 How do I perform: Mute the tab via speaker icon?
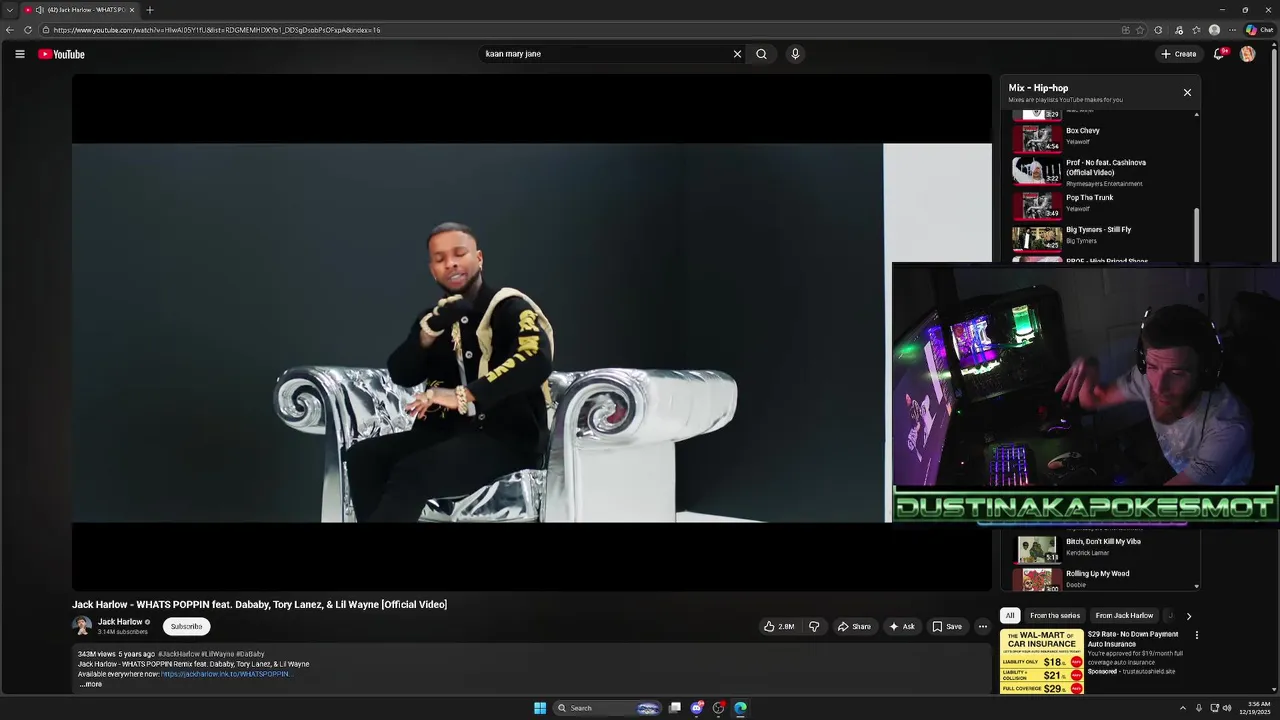coord(39,10)
